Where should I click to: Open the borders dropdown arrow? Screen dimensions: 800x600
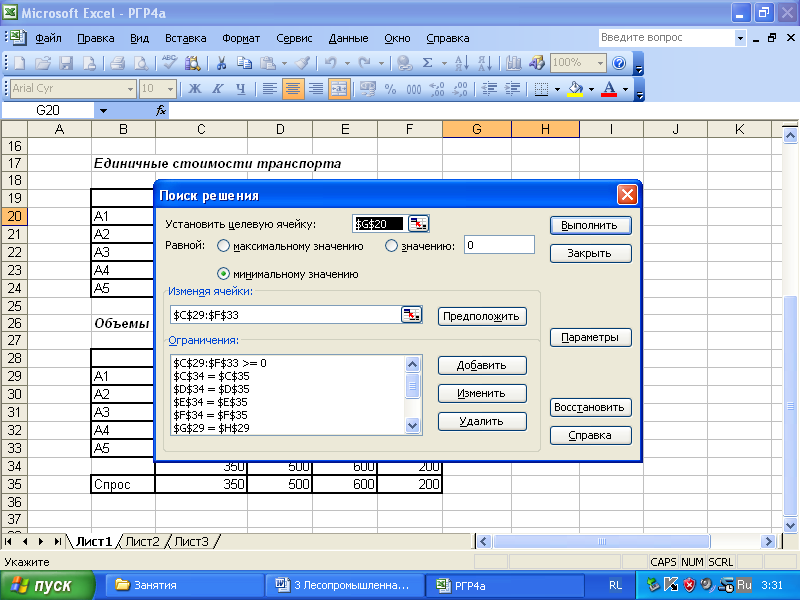557,89
